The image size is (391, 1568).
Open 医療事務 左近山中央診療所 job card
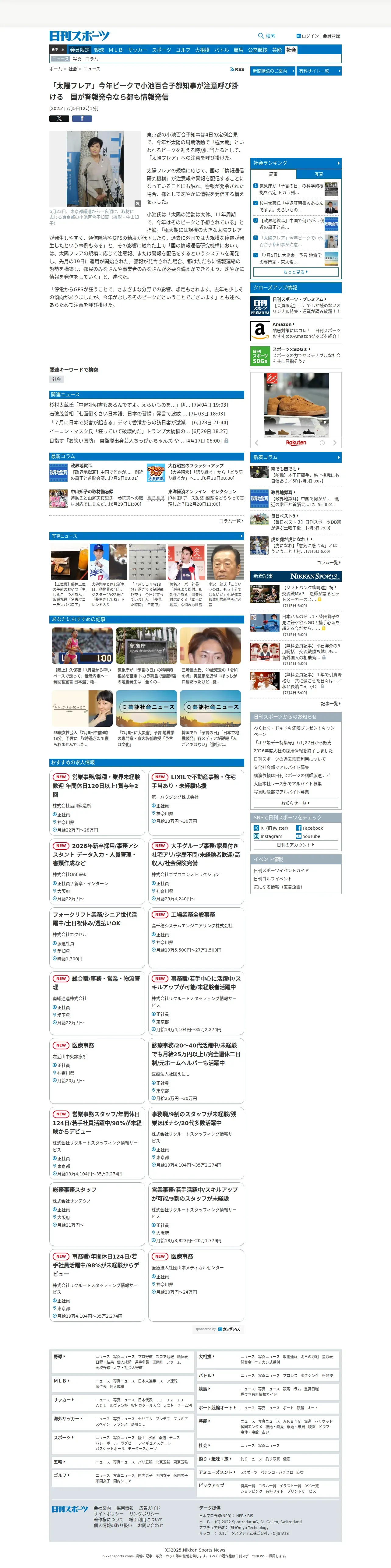coord(97,1071)
